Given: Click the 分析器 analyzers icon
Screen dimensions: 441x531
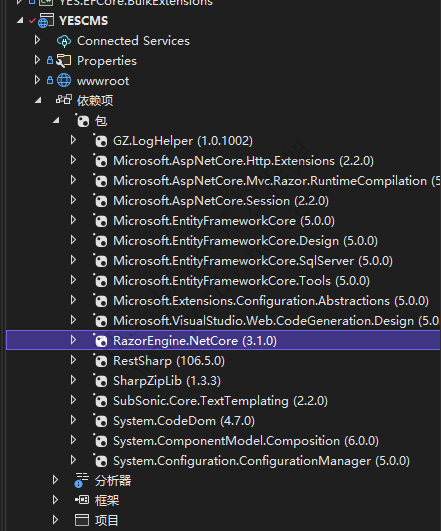Looking at the screenshot, I should 81,480.
